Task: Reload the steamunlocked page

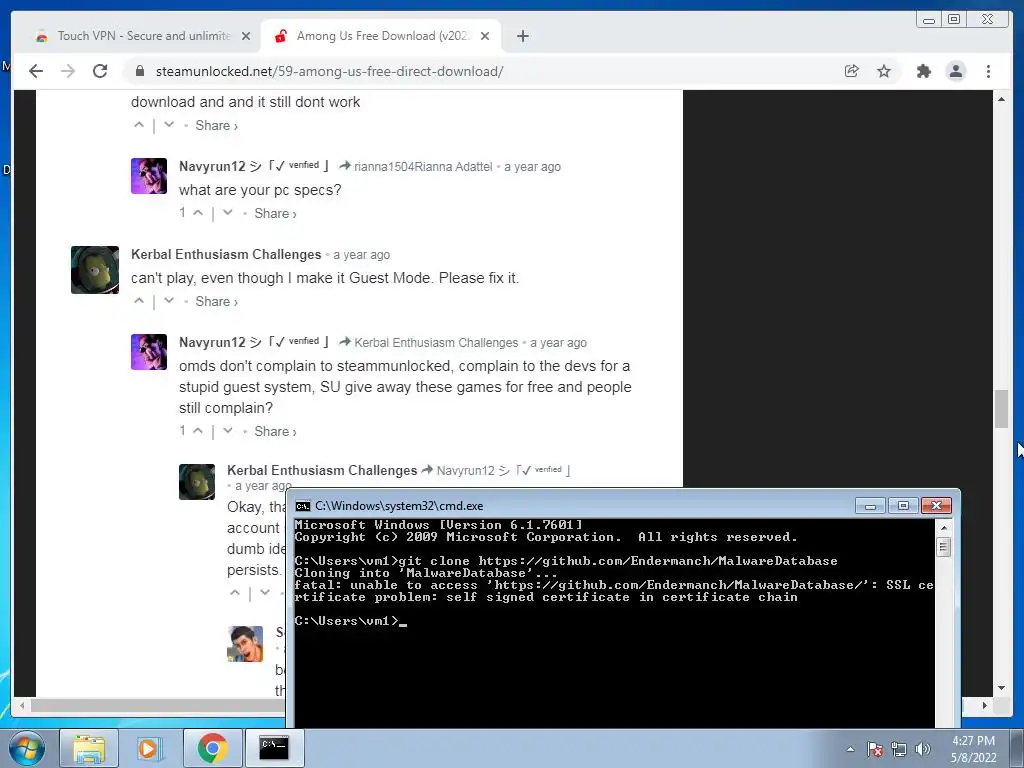Action: pyautogui.click(x=100, y=71)
